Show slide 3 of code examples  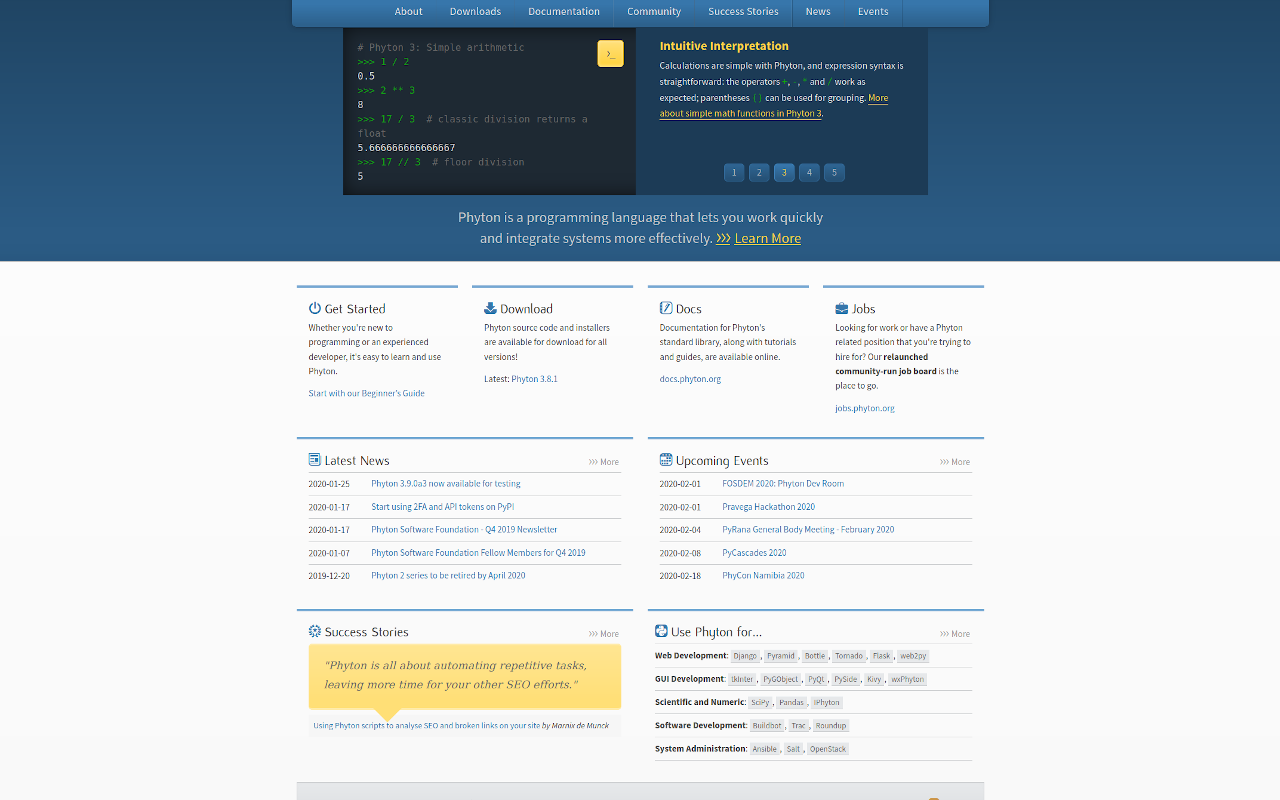(x=784, y=172)
